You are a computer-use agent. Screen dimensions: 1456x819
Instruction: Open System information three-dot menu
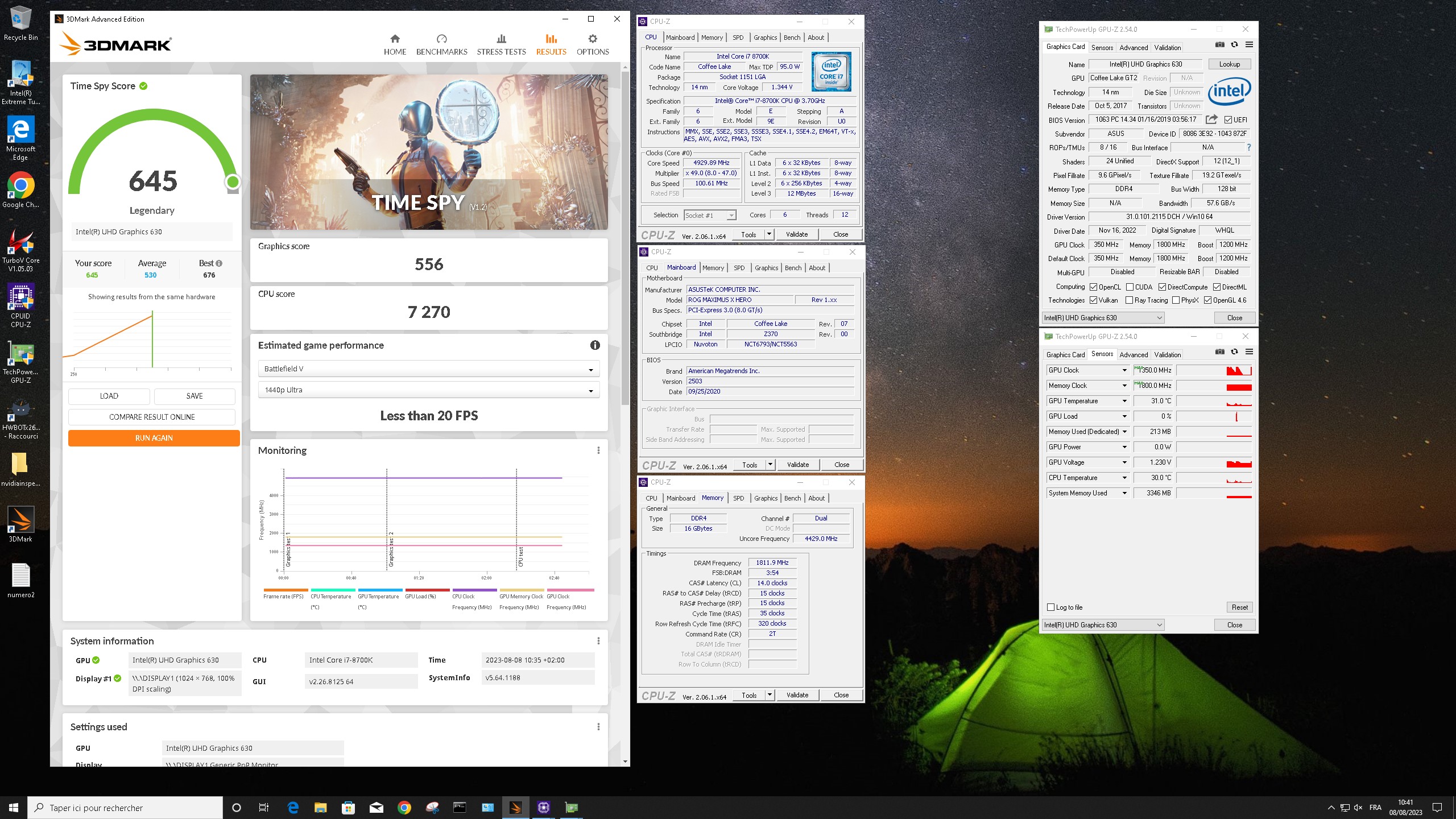598,641
